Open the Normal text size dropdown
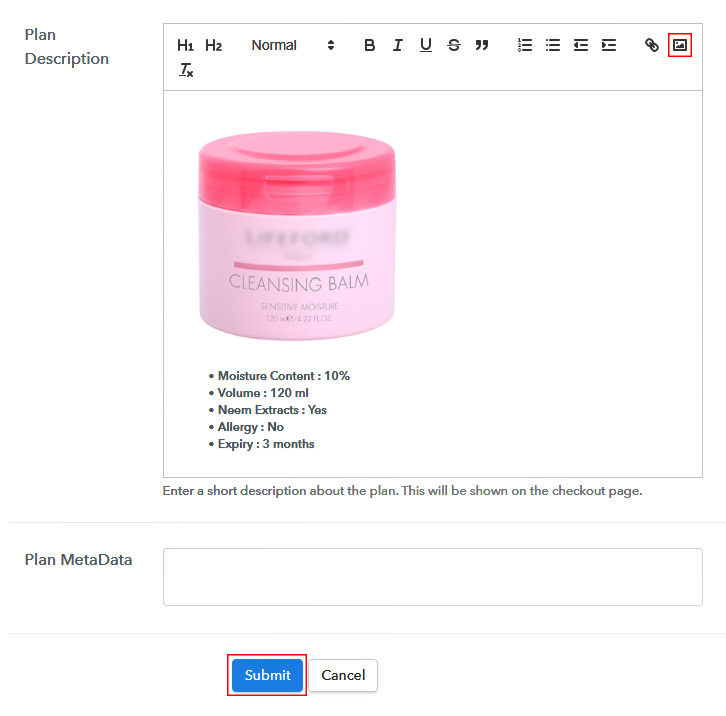Viewport: 726px width, 716px height. pos(293,45)
